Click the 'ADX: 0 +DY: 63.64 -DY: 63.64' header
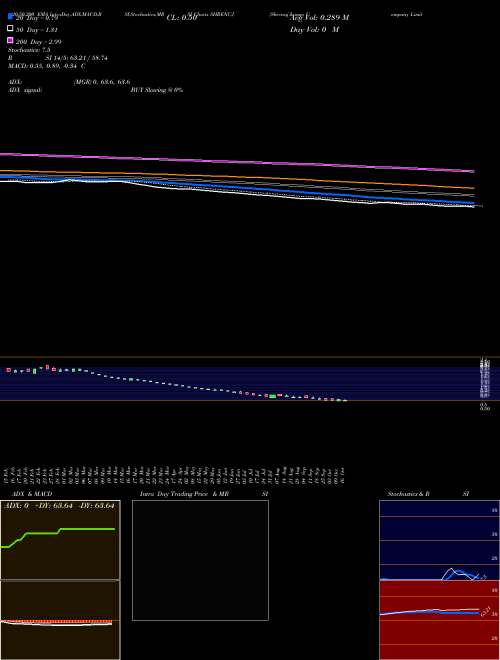500x660 pixels. (59, 506)
